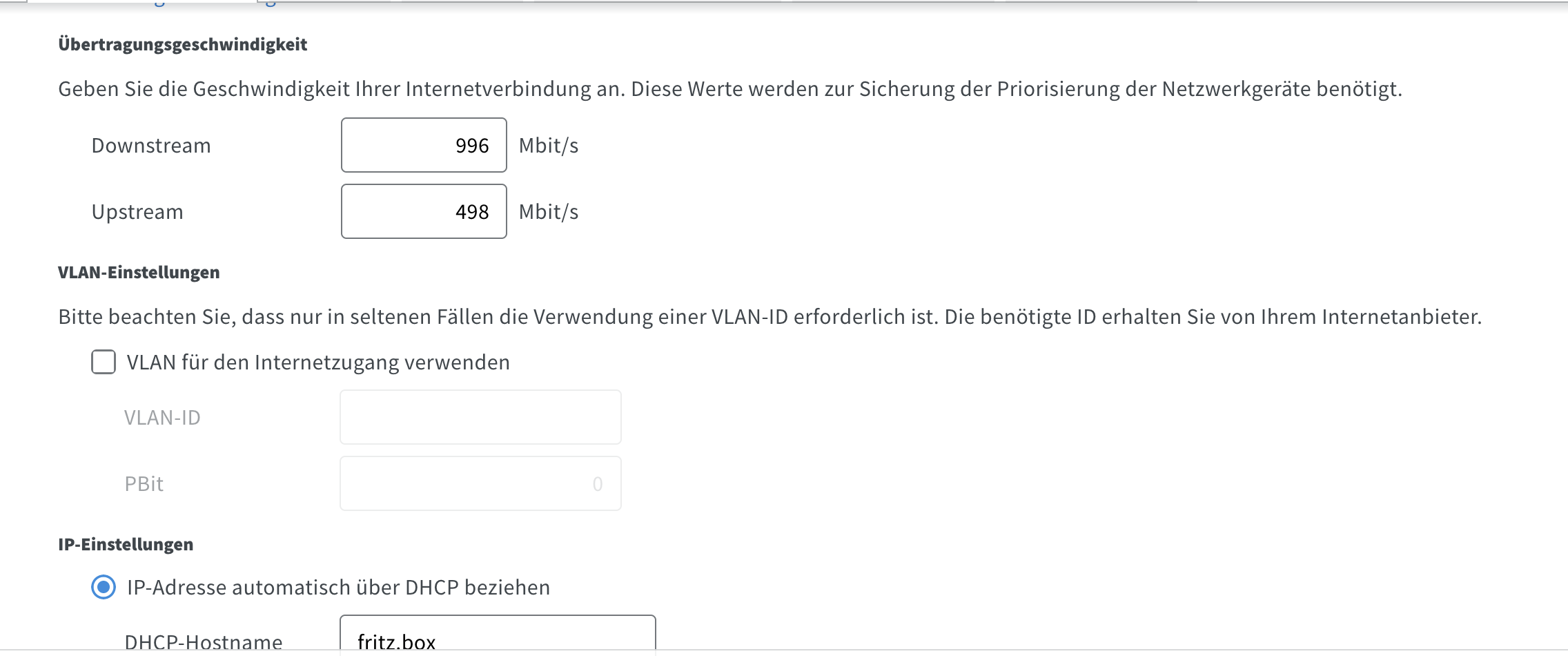Click the DHCP-Hostname label text
The image size is (1568, 656).
(x=204, y=642)
